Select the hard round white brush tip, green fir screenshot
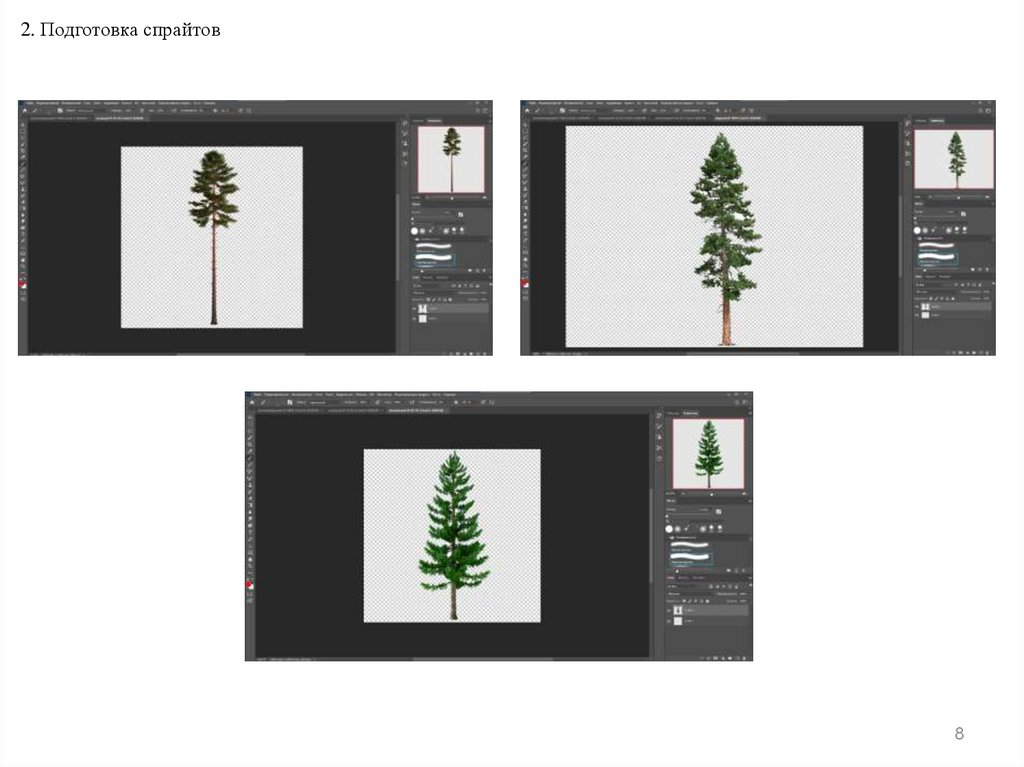Screen dimensions: 1024x767 click(x=669, y=529)
